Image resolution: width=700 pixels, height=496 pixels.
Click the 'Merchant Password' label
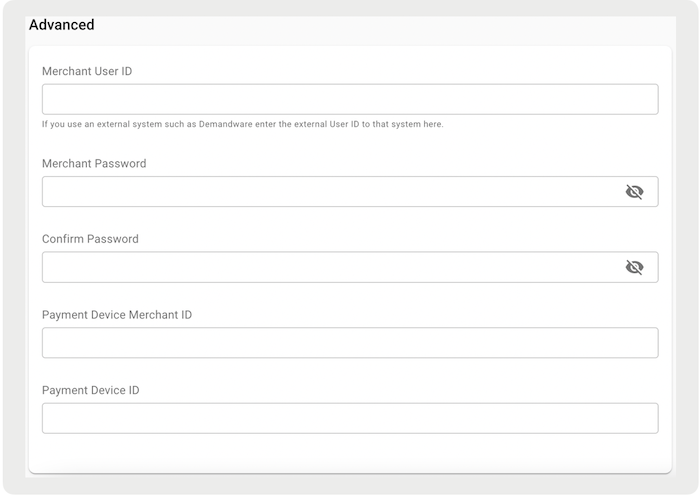[94, 163]
